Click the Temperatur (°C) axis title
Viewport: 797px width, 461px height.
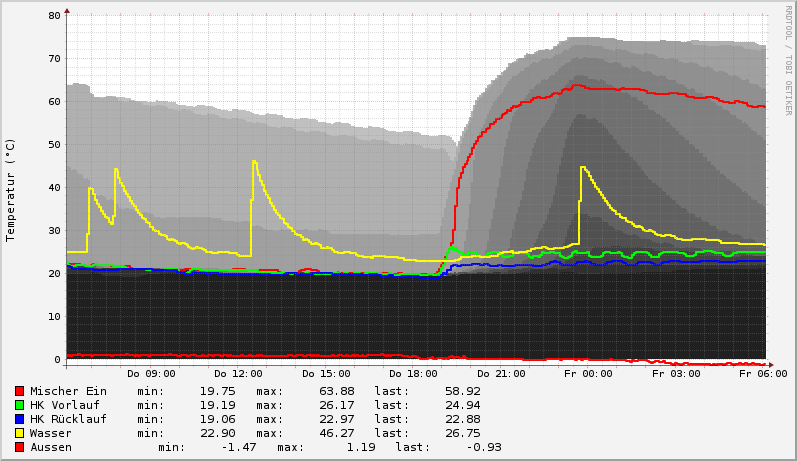point(11,188)
